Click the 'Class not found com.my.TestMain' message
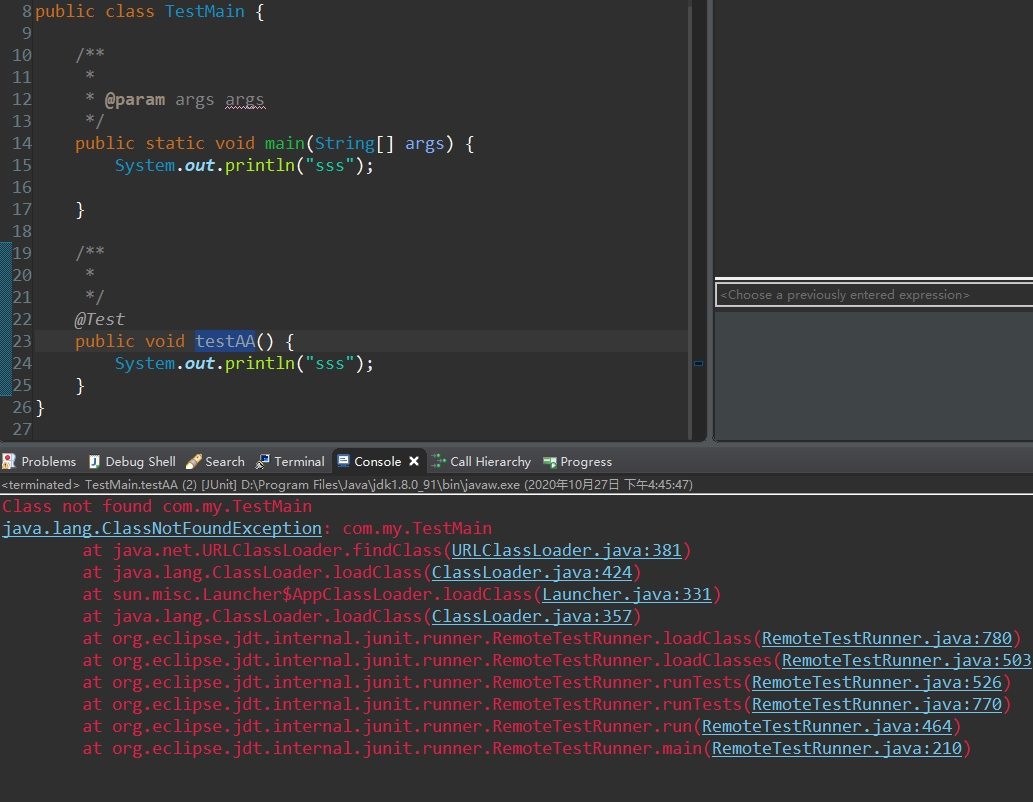The image size is (1033, 802). [157, 506]
